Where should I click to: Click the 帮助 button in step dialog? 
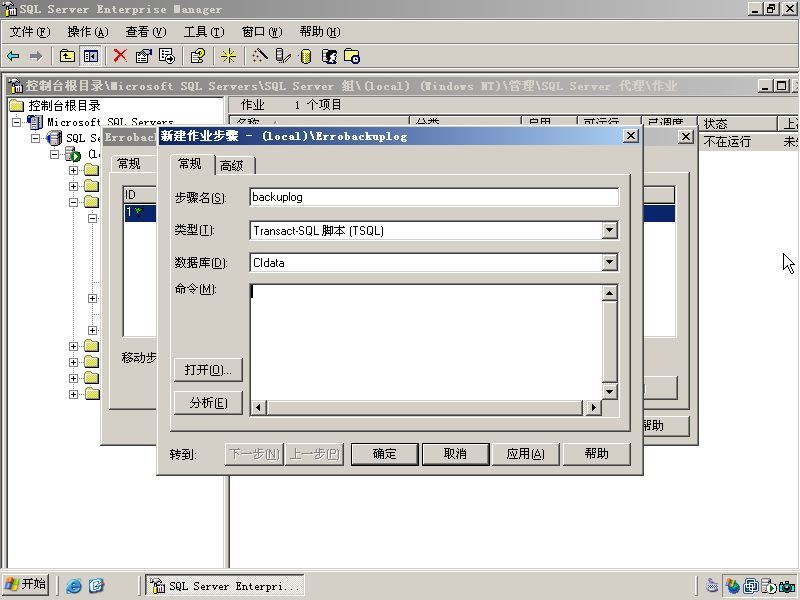[x=596, y=454]
